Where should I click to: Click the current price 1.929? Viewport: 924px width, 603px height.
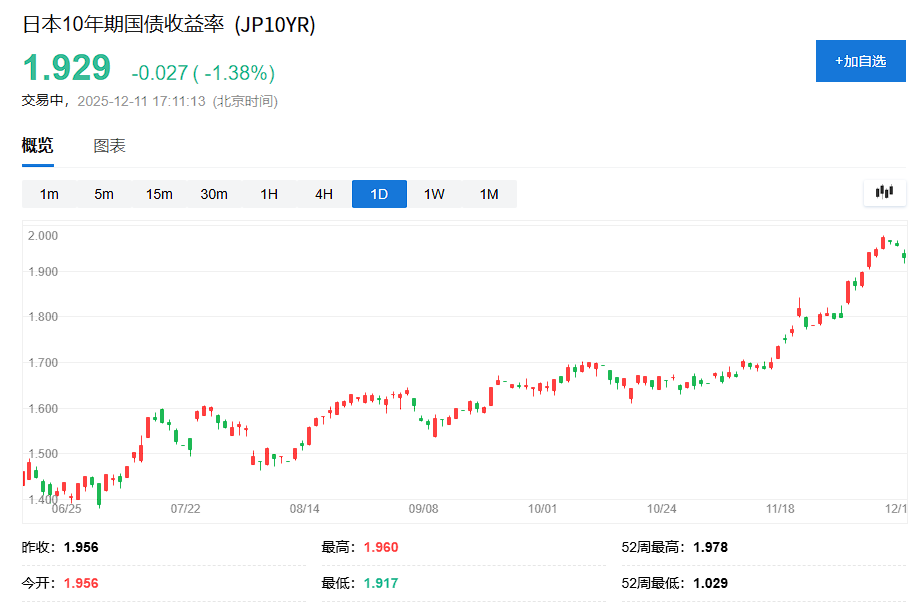[x=66, y=68]
